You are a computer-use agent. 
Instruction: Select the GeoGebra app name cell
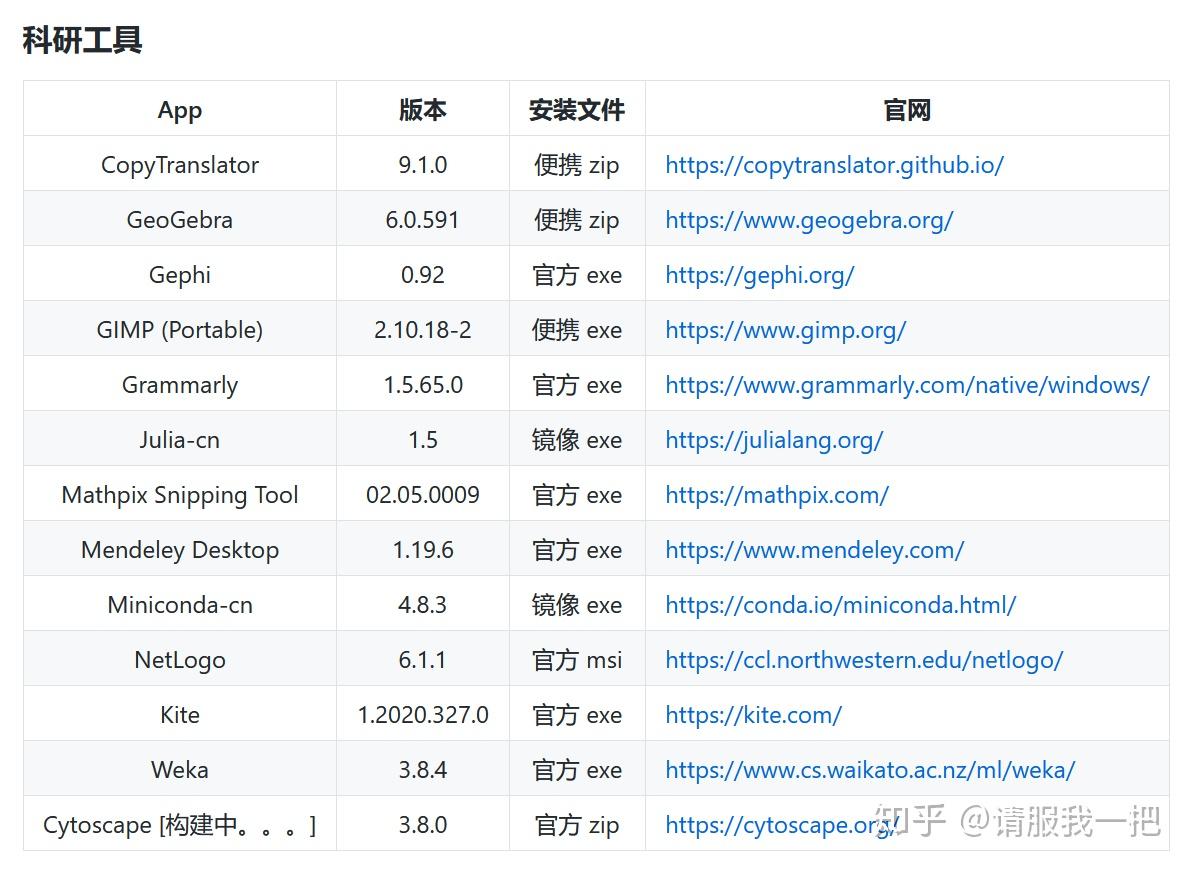180,220
